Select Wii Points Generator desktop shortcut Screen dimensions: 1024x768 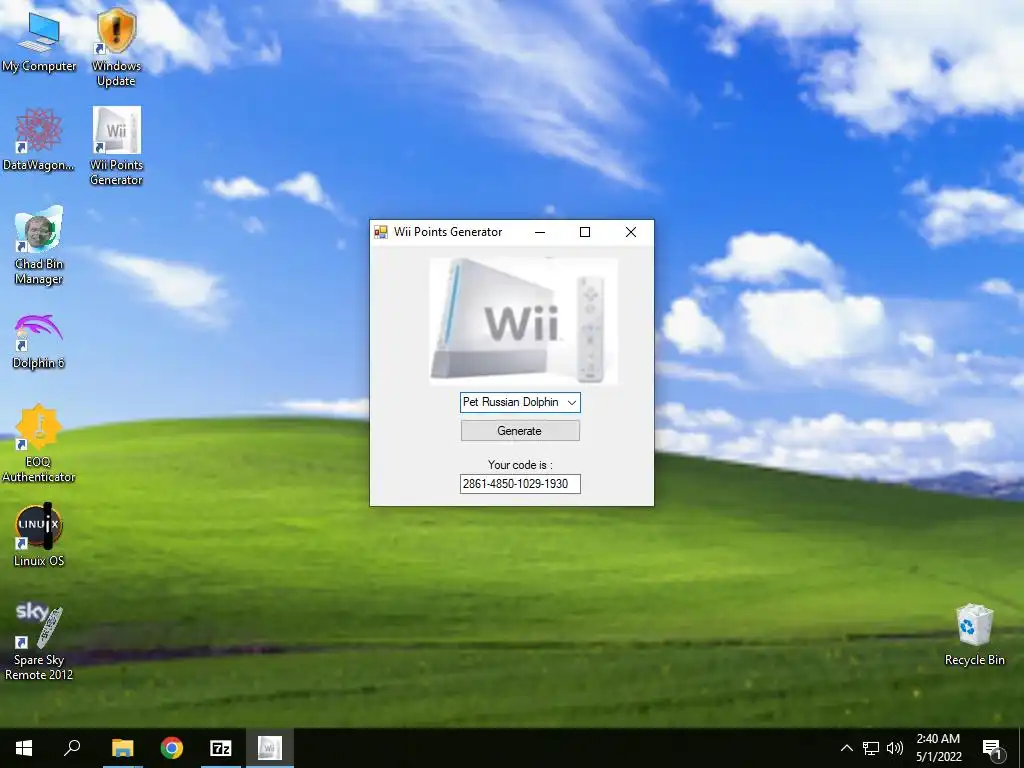click(116, 146)
